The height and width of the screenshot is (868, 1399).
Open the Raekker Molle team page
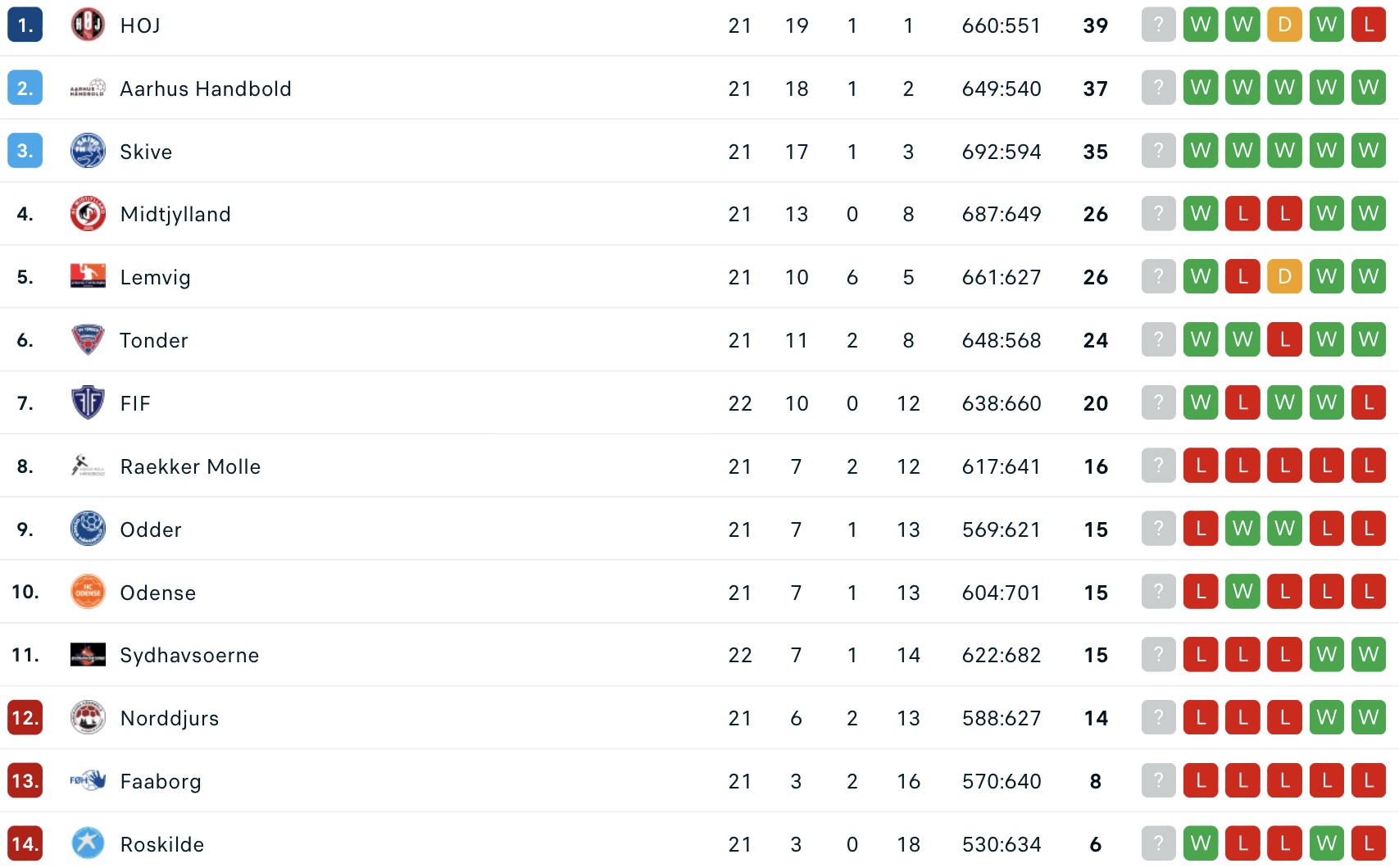point(190,466)
